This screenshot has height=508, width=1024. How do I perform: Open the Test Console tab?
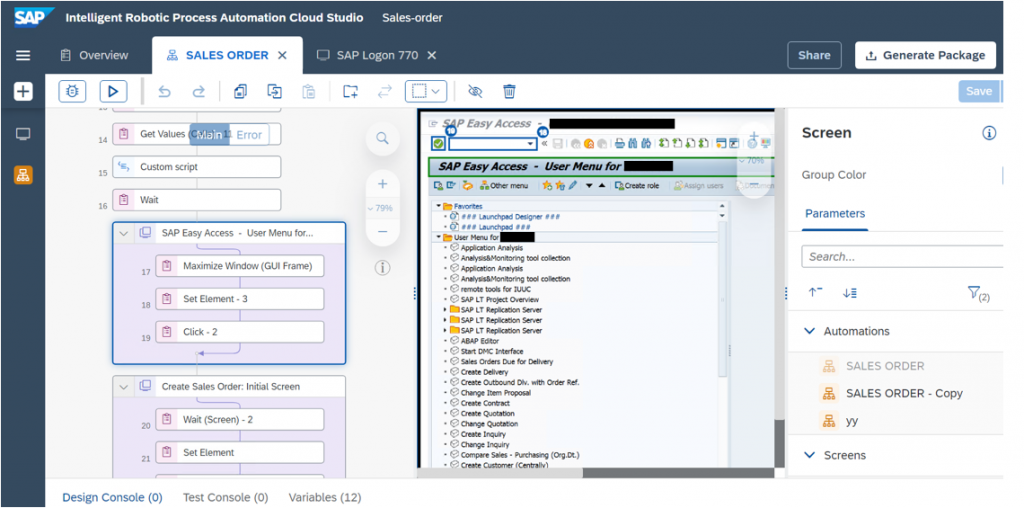(x=225, y=498)
